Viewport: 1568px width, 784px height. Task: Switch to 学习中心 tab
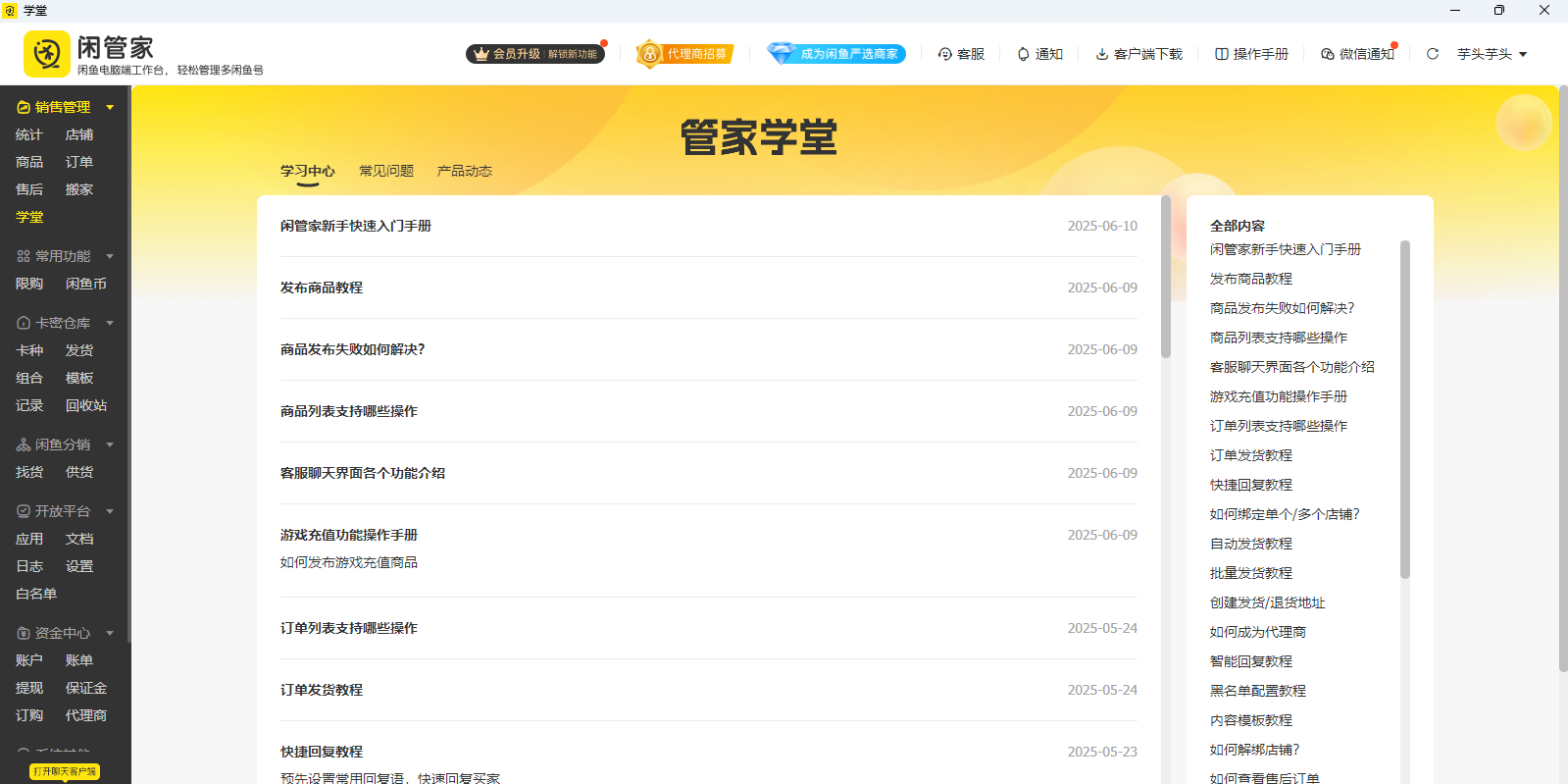click(308, 171)
